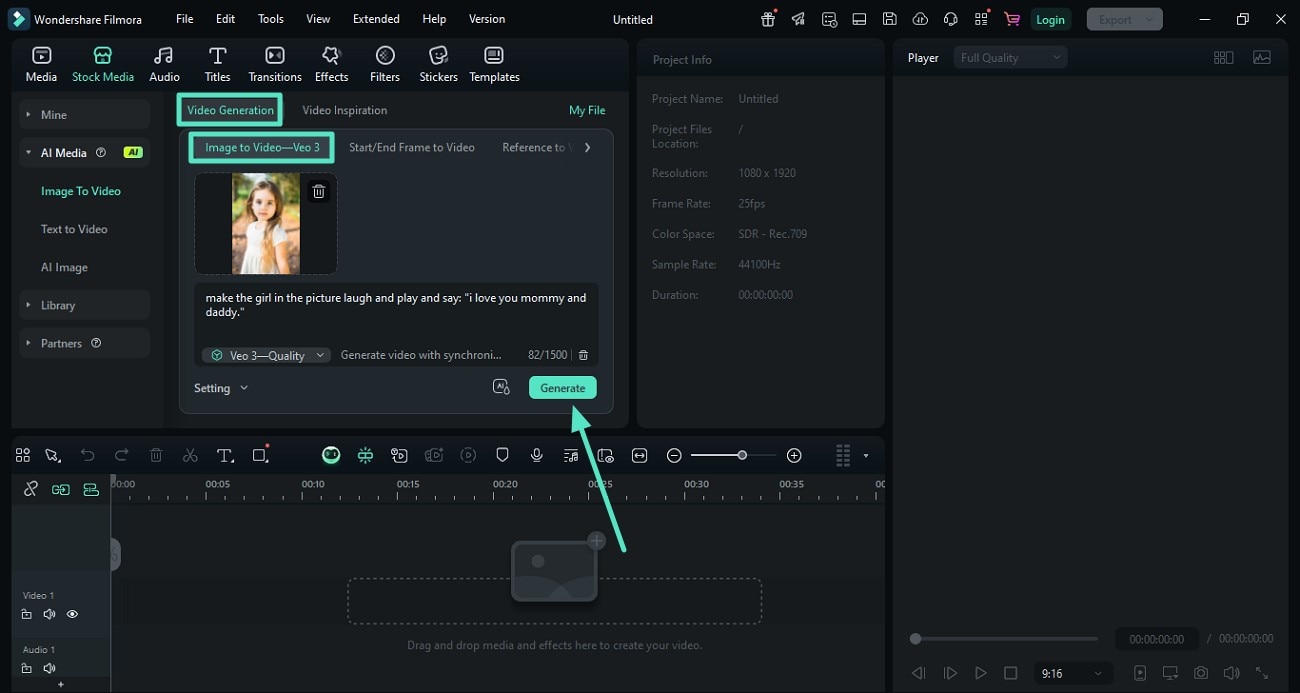
Task: Click the player progress bar handle
Action: 915,638
